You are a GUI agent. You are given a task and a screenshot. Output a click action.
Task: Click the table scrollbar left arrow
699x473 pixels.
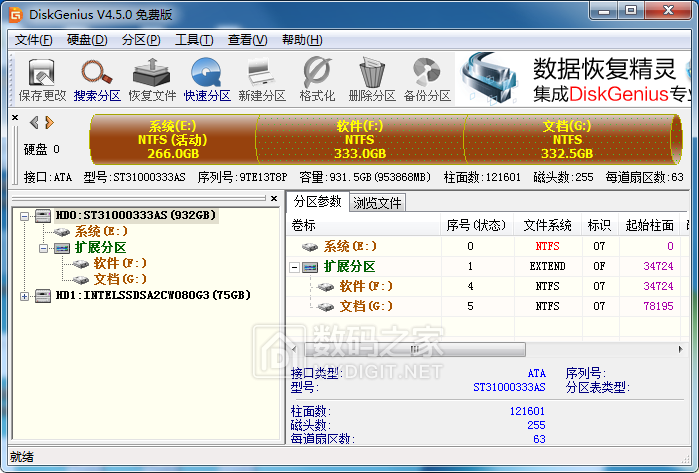click(x=294, y=350)
